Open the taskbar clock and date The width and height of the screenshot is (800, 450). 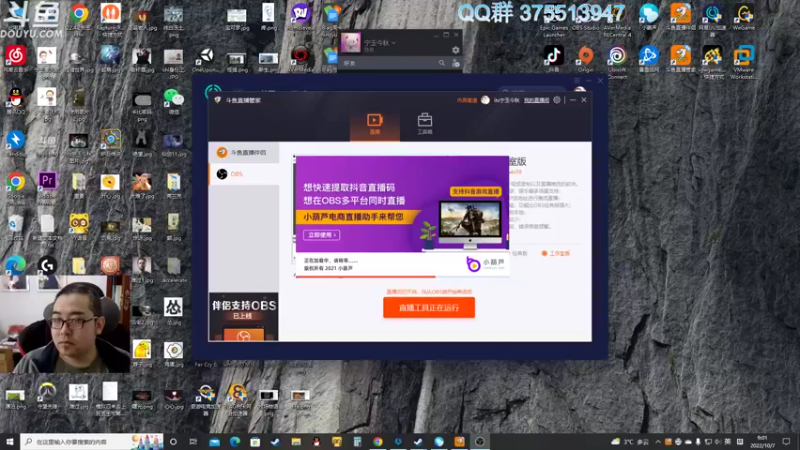pyautogui.click(x=762, y=442)
